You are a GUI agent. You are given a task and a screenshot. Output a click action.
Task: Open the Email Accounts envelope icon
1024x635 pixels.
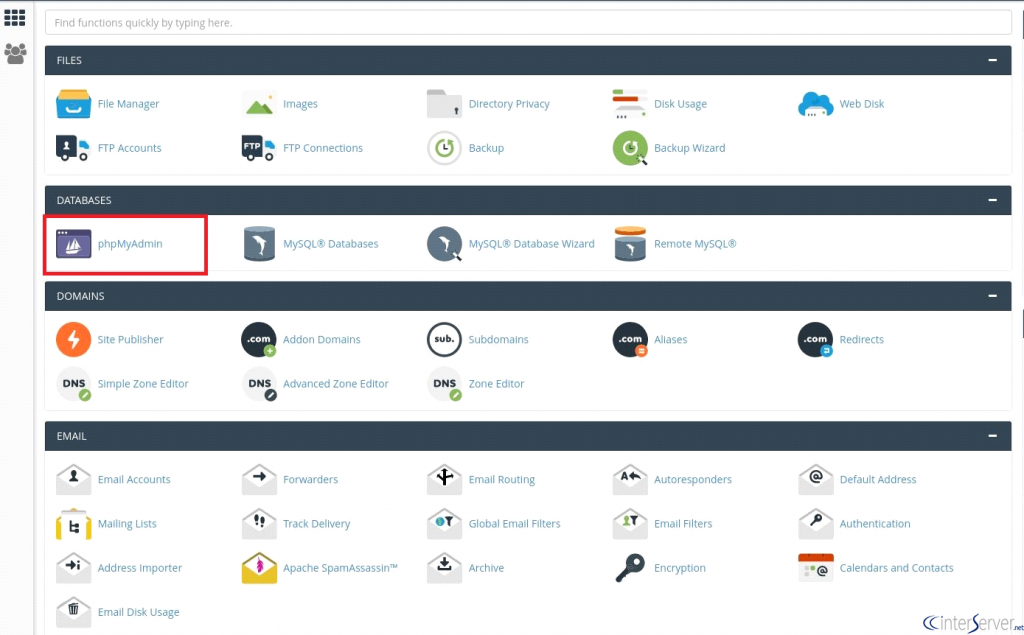pos(73,480)
